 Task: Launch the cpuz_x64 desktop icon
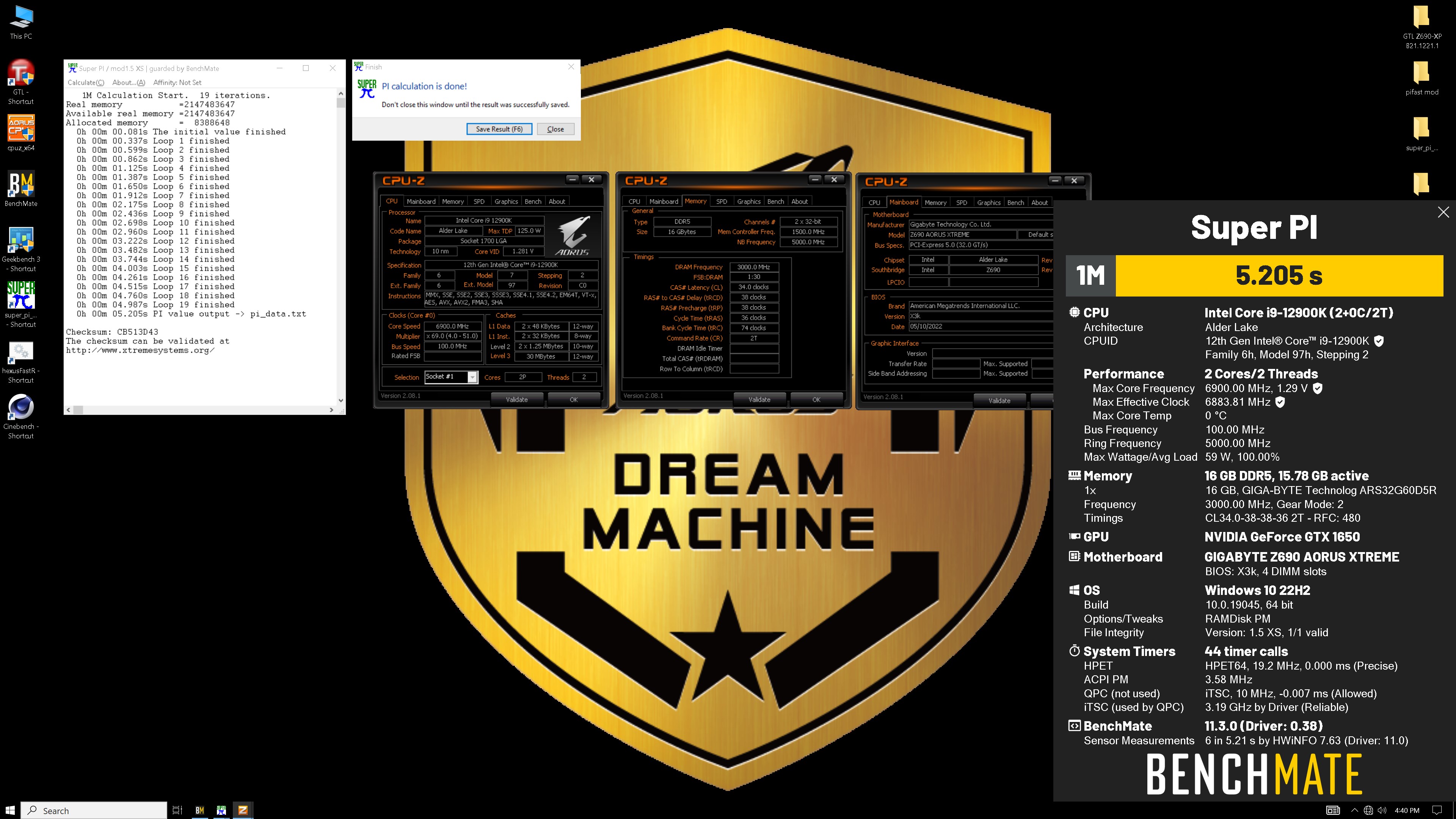tap(21, 133)
